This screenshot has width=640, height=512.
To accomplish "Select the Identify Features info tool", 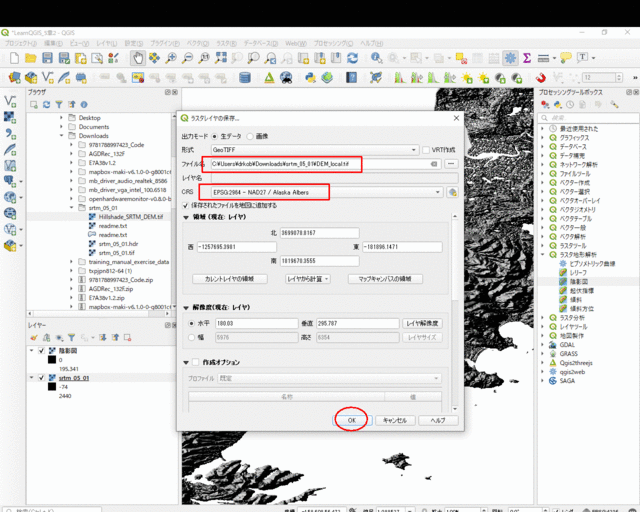I will tap(376, 58).
